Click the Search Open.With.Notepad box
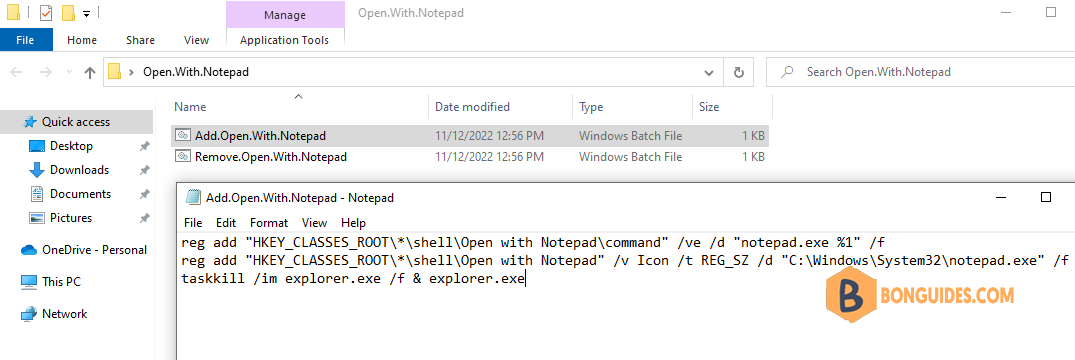Screen dimensions: 1075x360 [920, 71]
